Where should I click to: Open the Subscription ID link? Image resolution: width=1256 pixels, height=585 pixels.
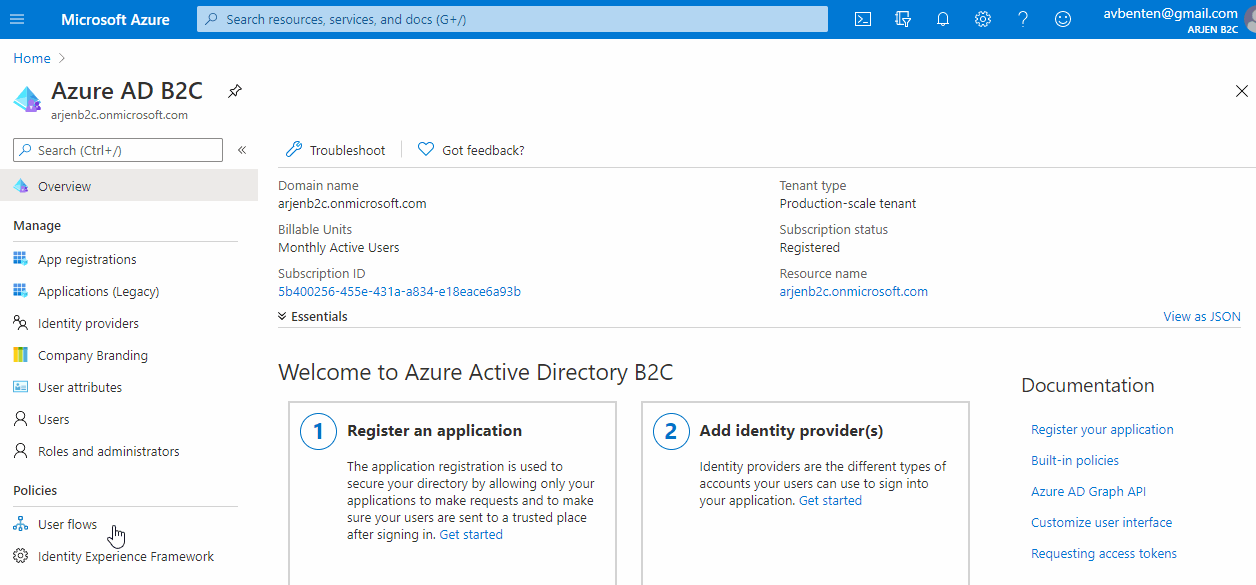[x=399, y=292]
